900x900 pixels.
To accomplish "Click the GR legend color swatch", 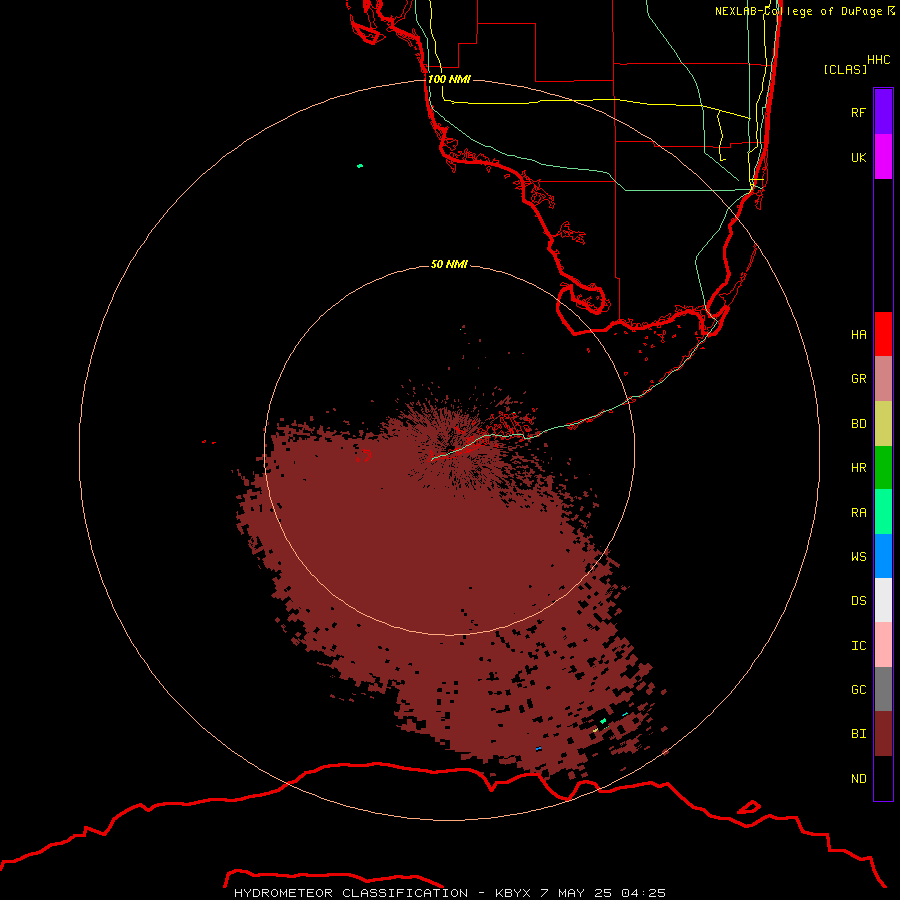I will (x=883, y=379).
